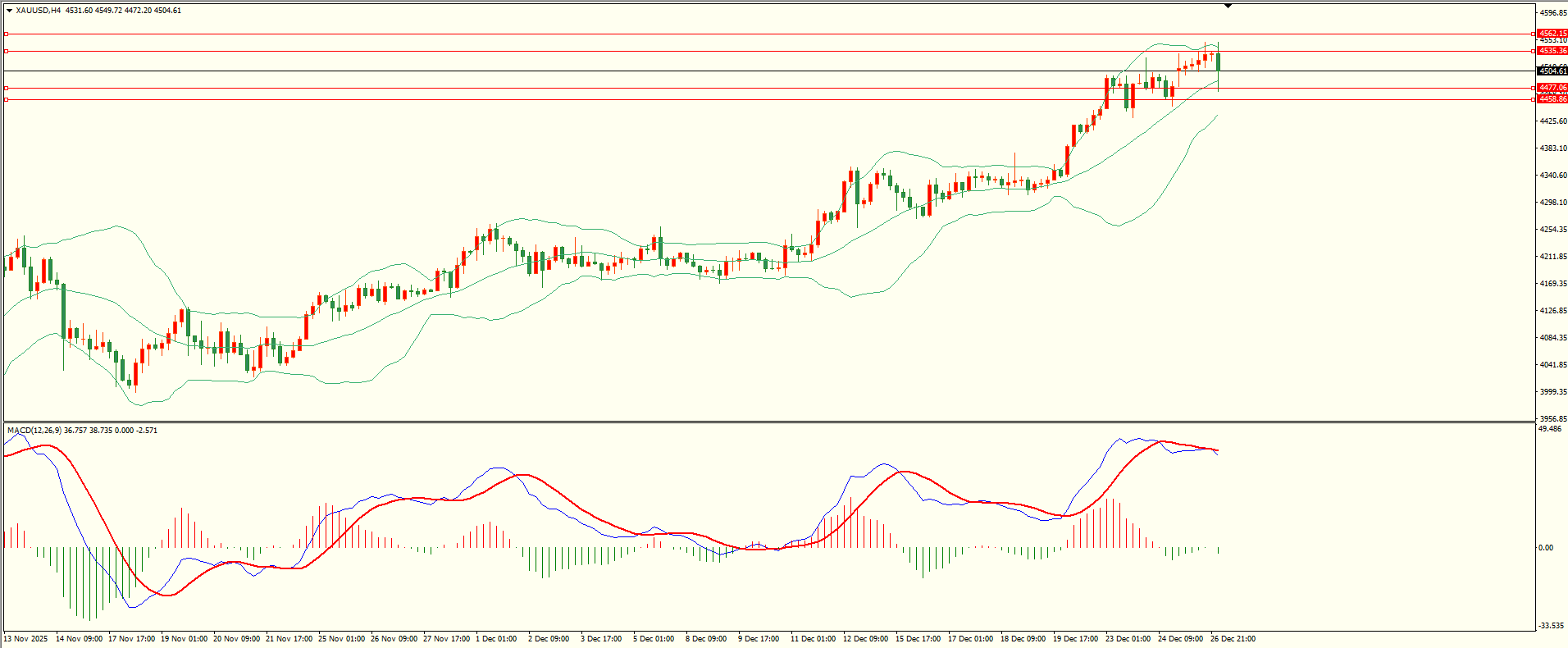The image size is (1568, 648).
Task: Click the black chart shift triangle marker
Action: pos(1228,6)
